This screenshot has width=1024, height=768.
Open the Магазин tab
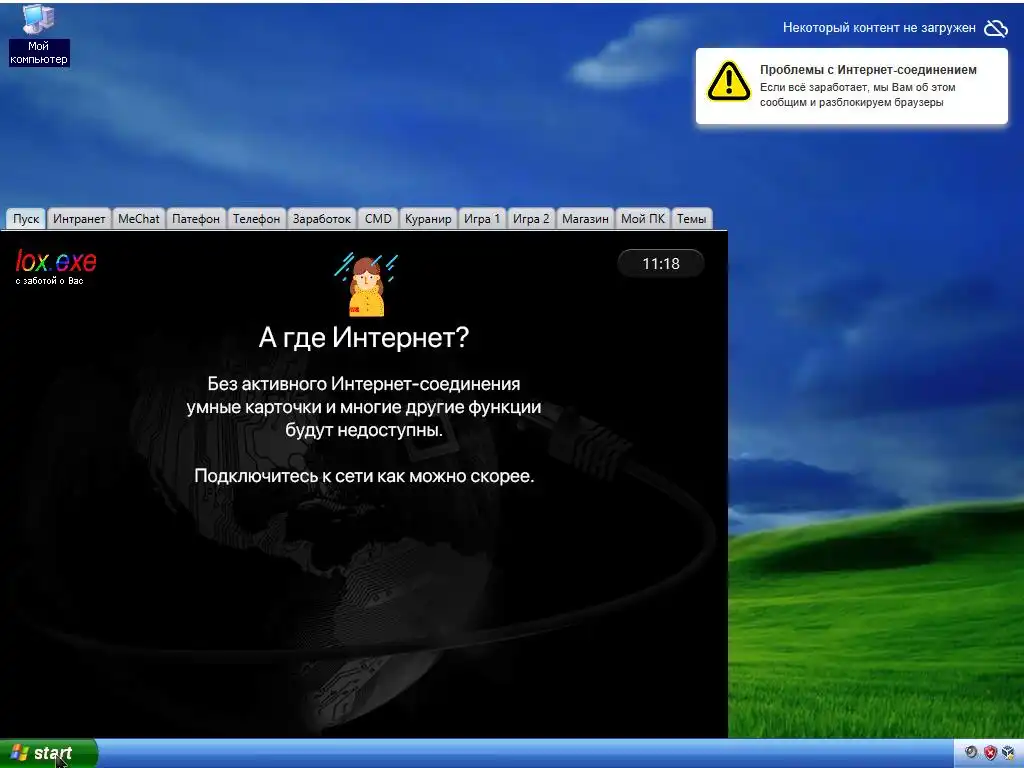(585, 219)
